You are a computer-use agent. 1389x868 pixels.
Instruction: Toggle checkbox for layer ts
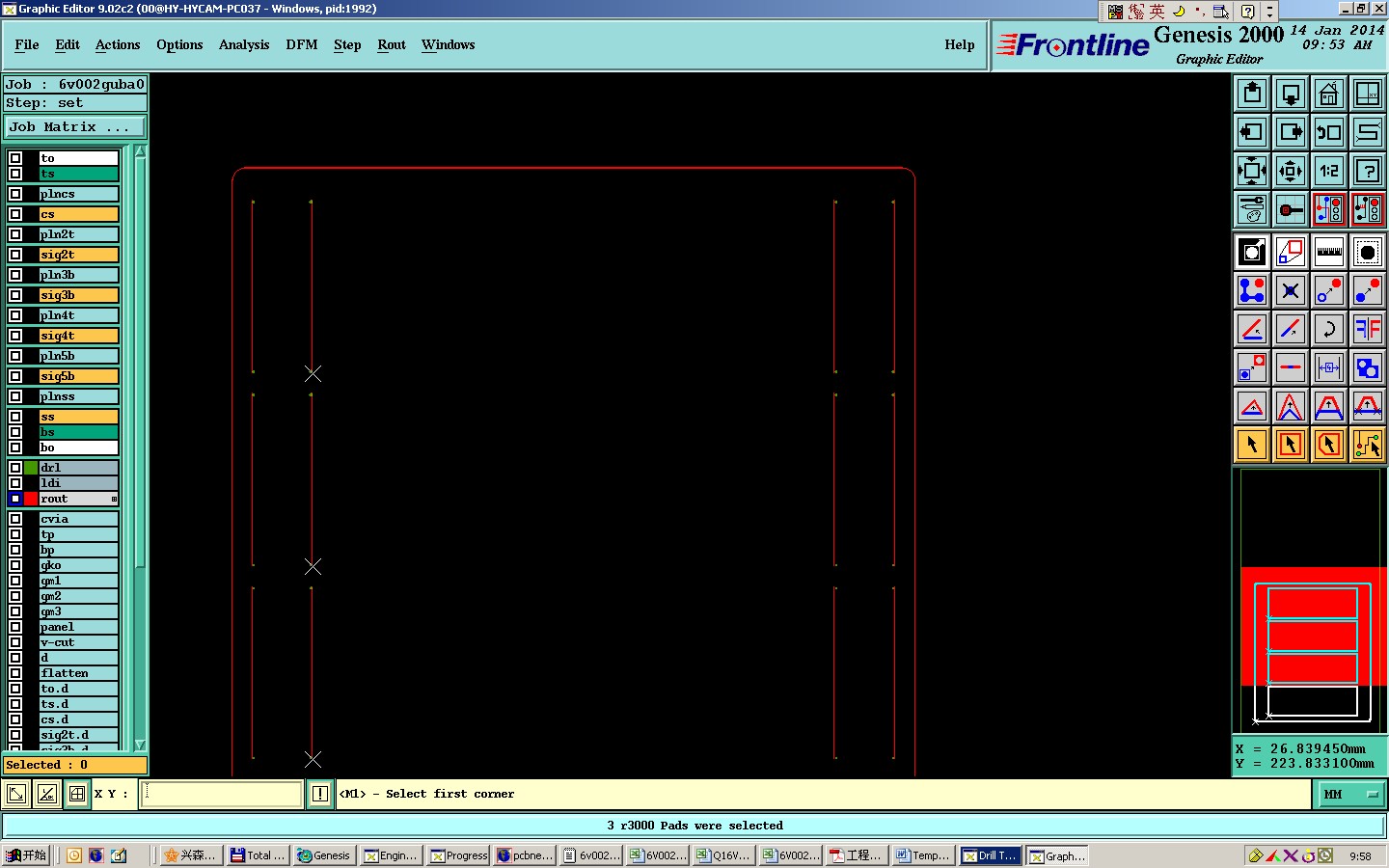[x=15, y=174]
